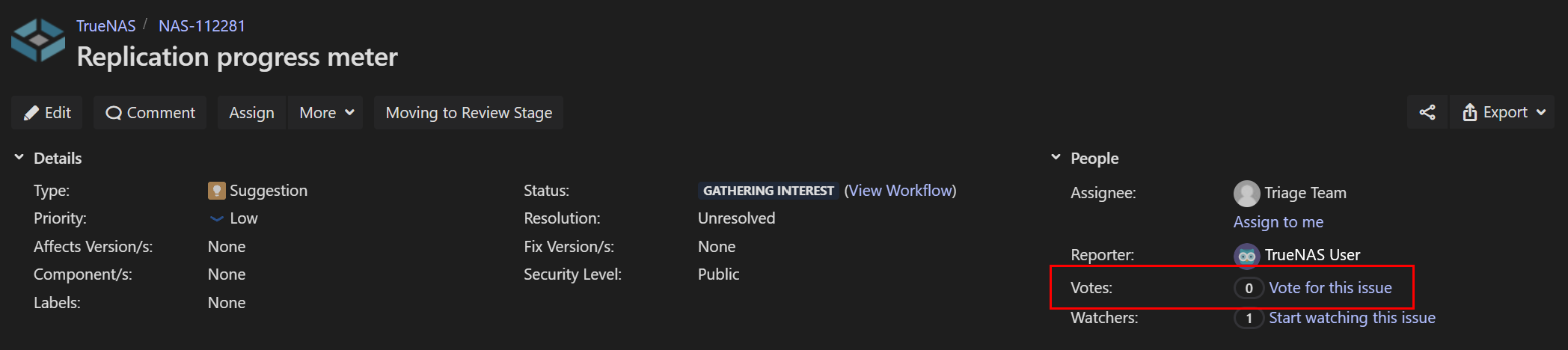The image size is (1568, 350).
Task: Click the Suggestion issue type icon
Action: (x=216, y=191)
